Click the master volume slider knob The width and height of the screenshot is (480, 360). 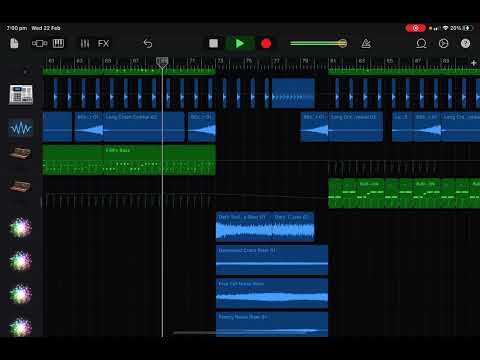click(x=342, y=43)
